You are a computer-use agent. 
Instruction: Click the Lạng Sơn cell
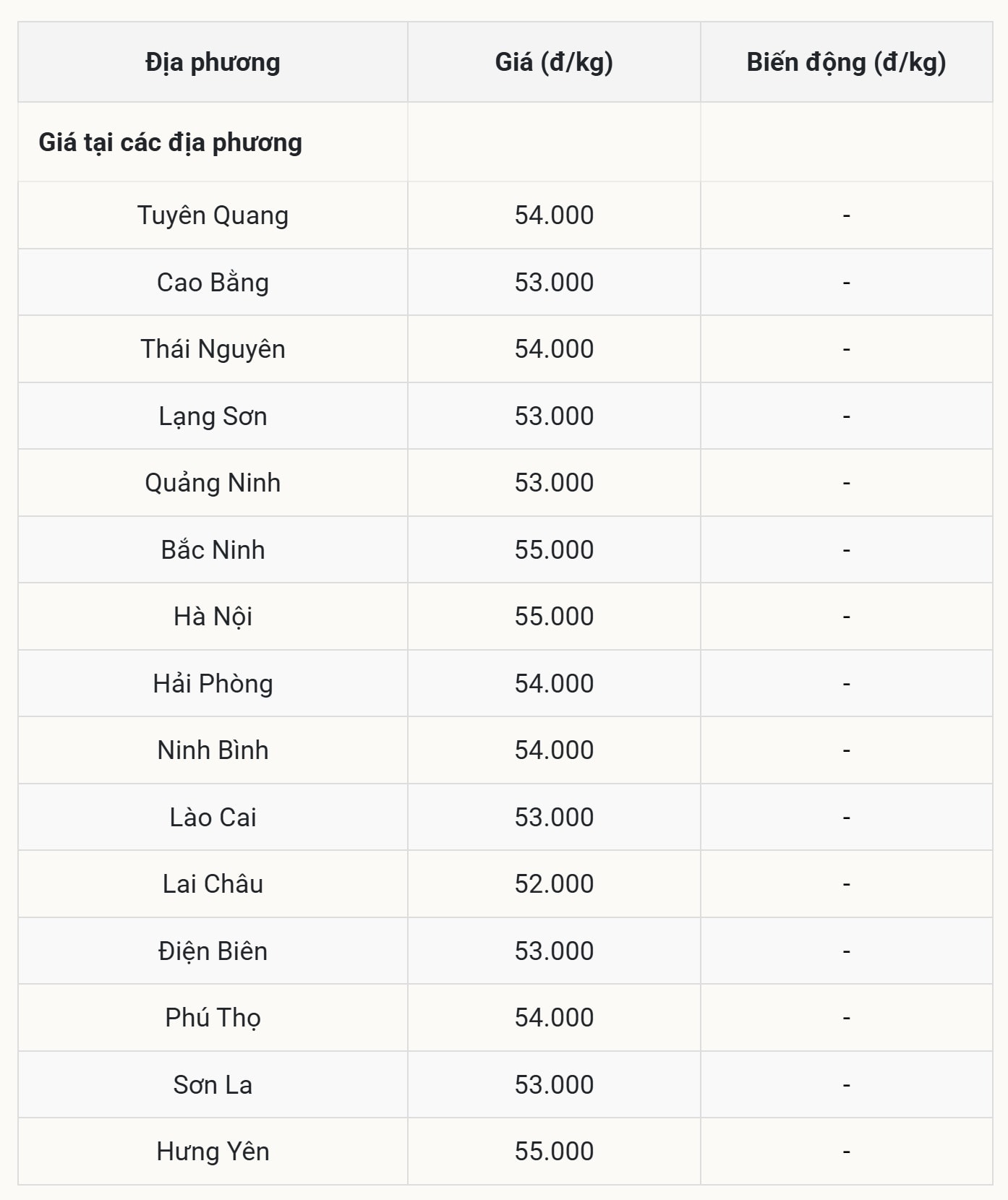pos(213,416)
